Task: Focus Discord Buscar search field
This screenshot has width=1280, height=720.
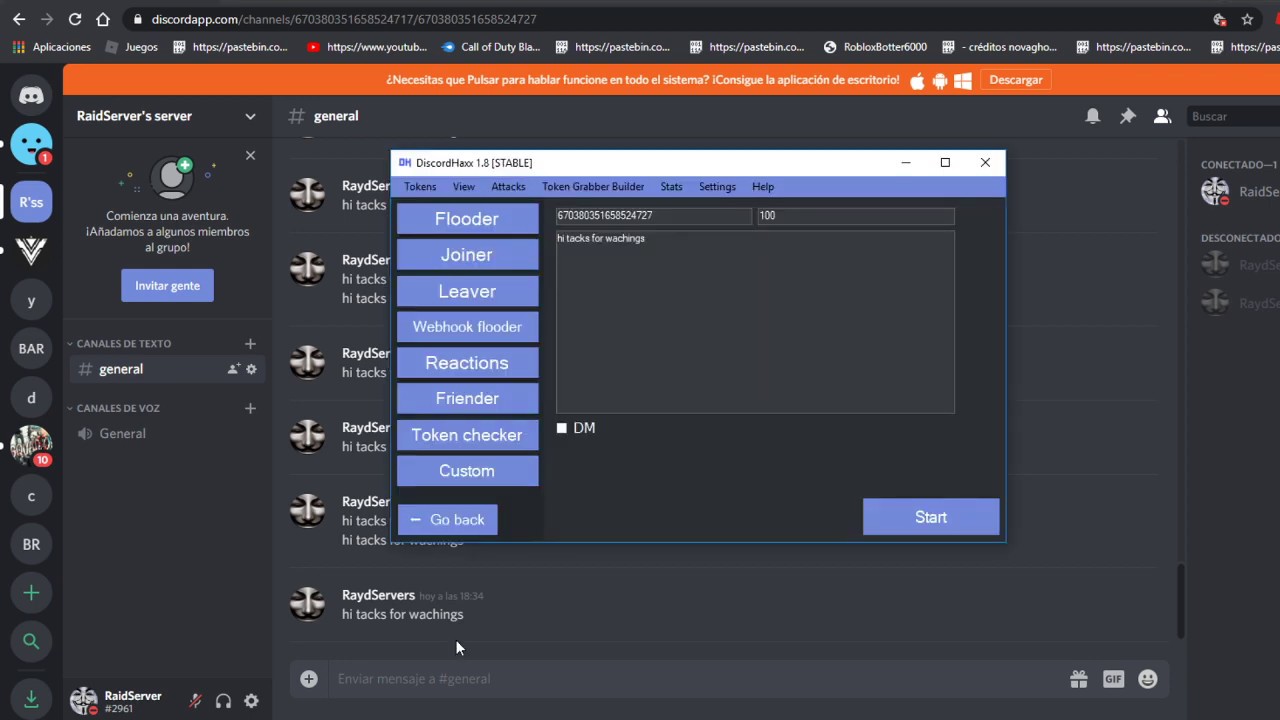Action: [1233, 116]
